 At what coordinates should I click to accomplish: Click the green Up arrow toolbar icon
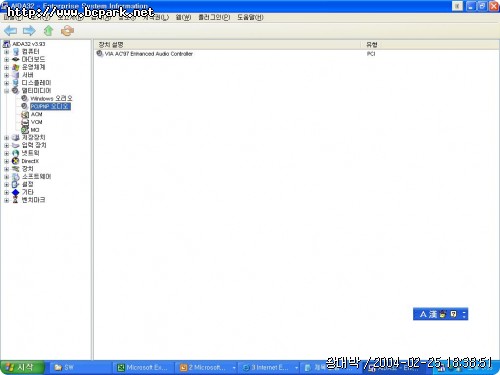(49, 31)
